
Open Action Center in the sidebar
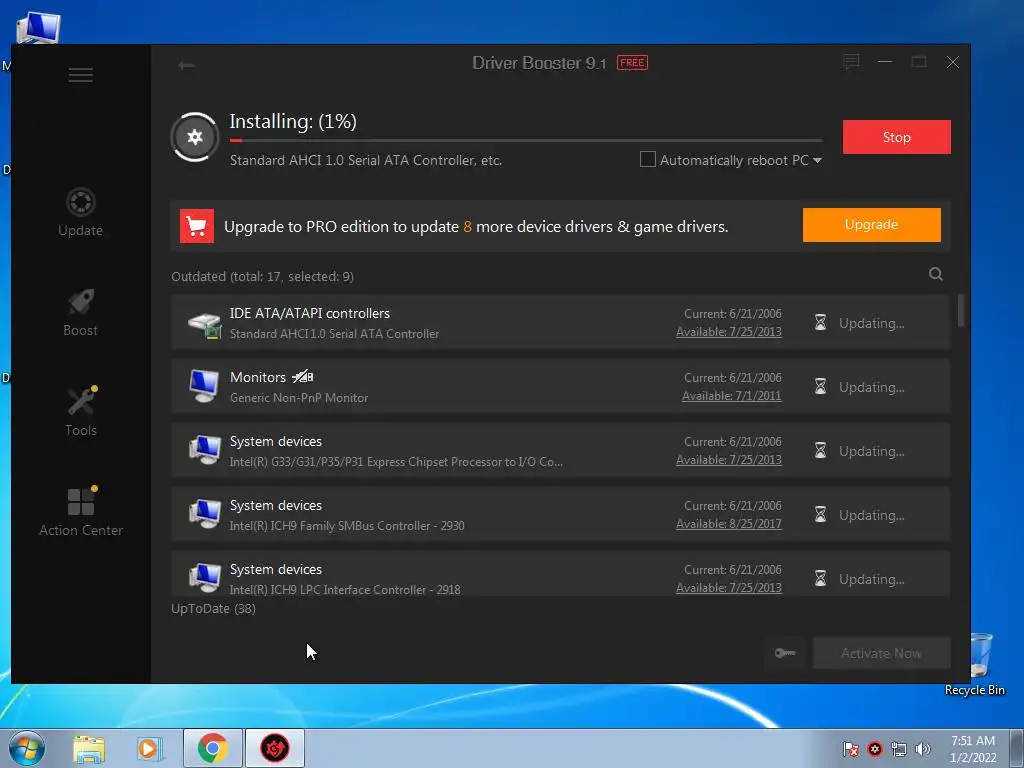click(x=81, y=511)
